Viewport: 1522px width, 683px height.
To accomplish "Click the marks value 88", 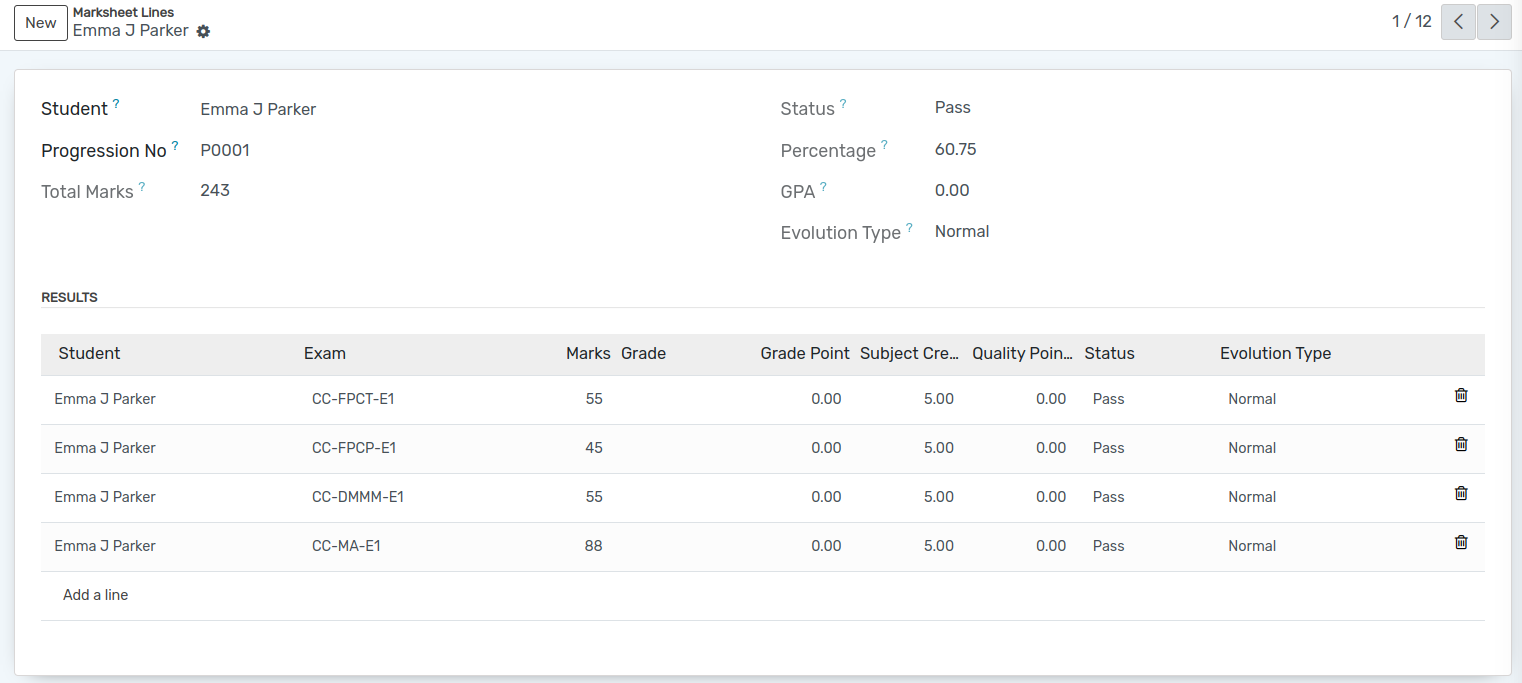I will [x=594, y=546].
